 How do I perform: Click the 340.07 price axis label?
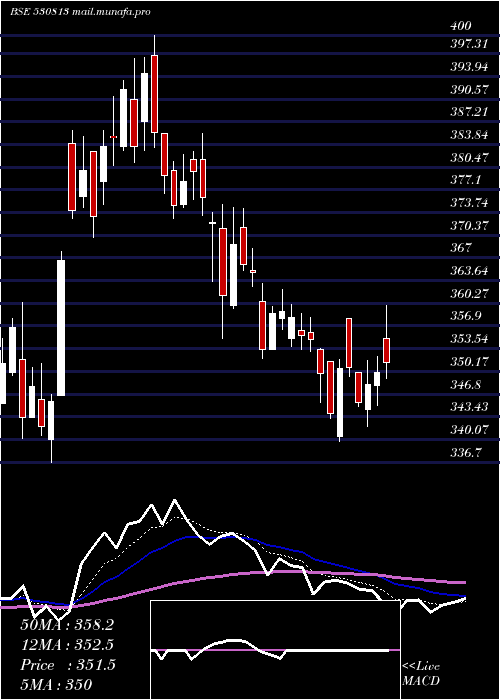(468, 430)
